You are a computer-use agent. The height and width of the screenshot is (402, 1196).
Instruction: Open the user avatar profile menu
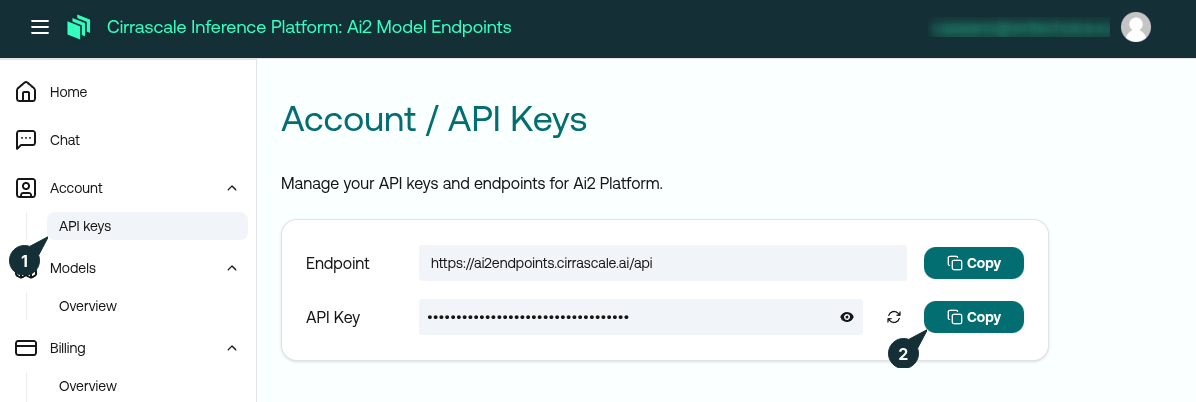(x=1136, y=27)
